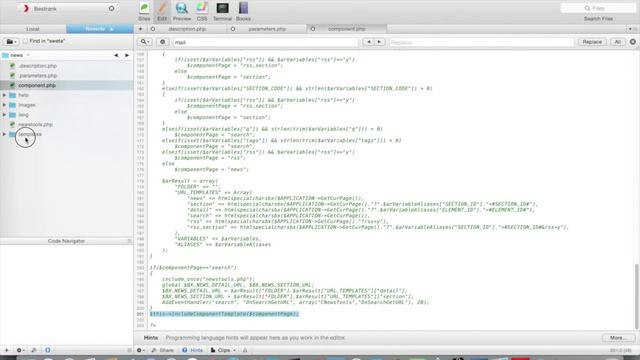Image resolution: width=640 pixels, height=360 pixels.
Task: Expand the templates folder
Action: point(4,134)
